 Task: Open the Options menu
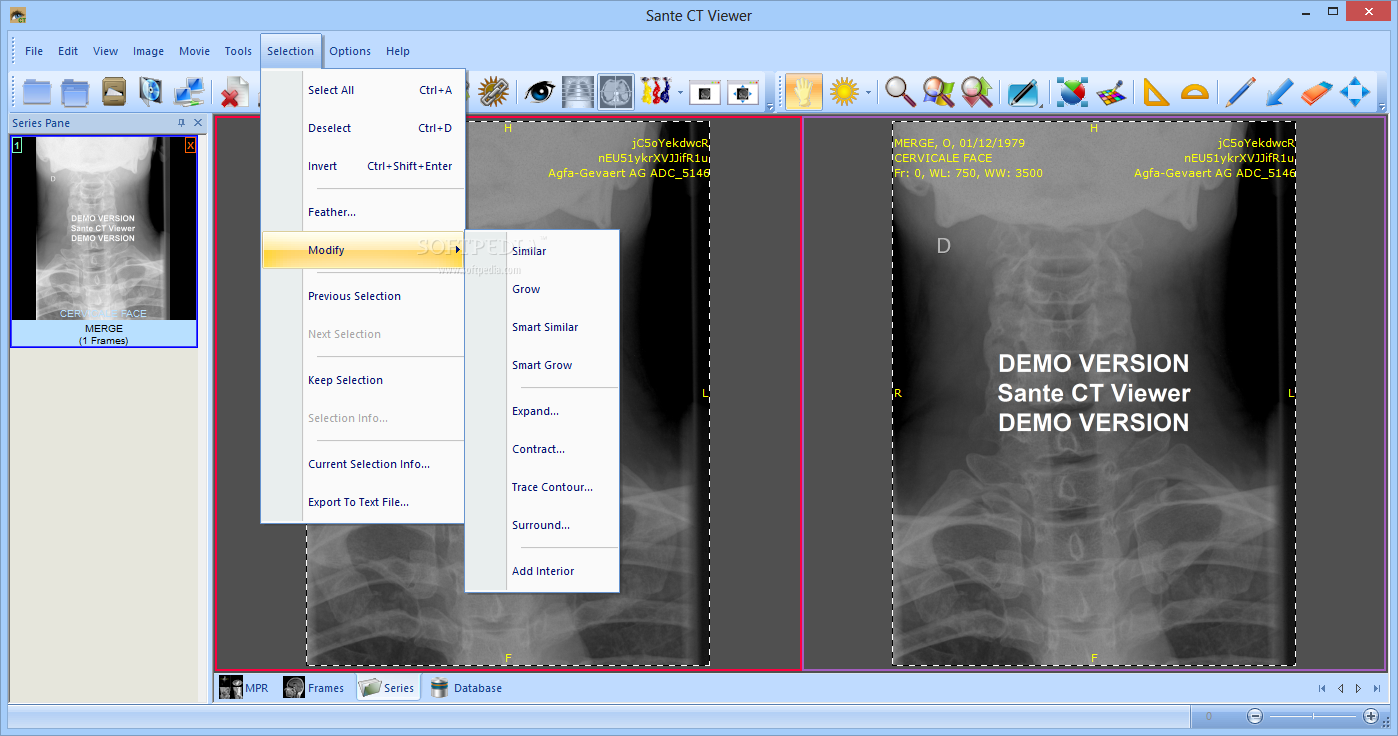click(x=350, y=51)
